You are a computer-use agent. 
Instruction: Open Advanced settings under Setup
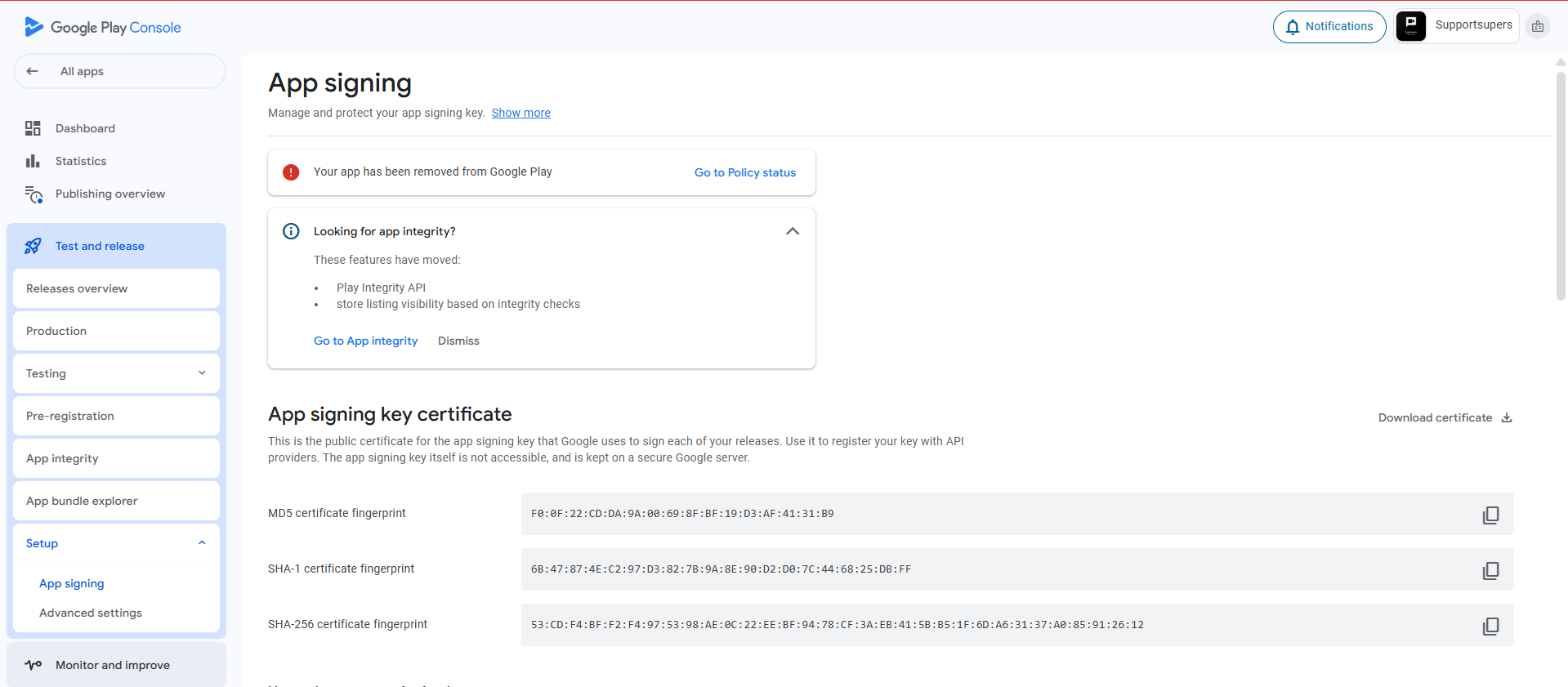pyautogui.click(x=91, y=613)
